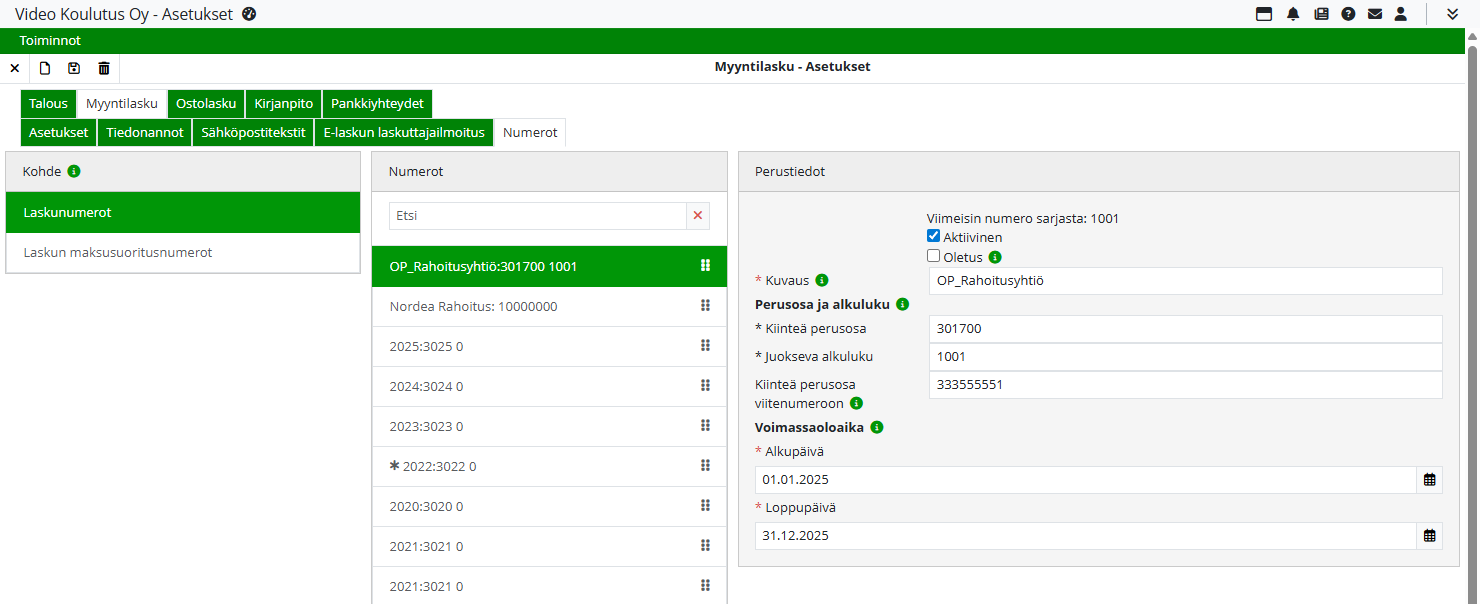Viewport: 1480px width, 604px height.
Task: Click the save floppy disk icon
Action: pos(74,68)
